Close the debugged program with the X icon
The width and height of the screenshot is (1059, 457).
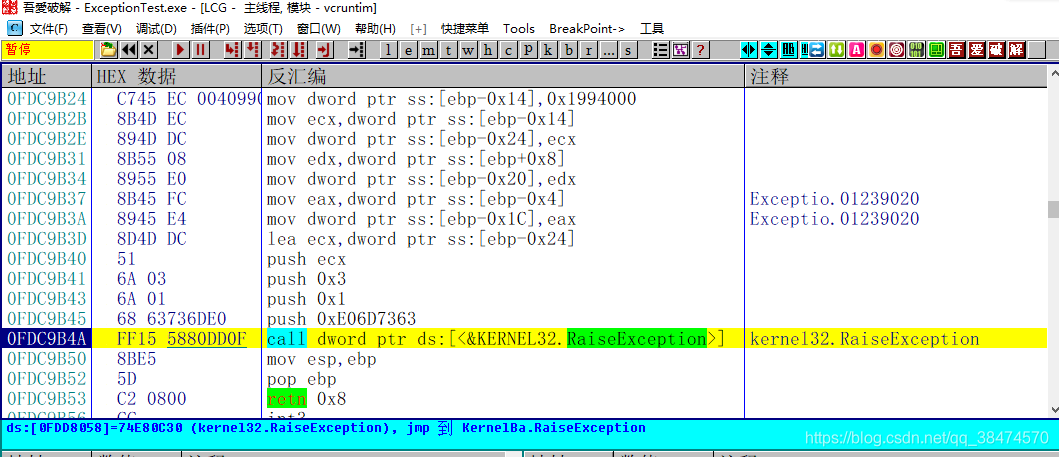(149, 49)
